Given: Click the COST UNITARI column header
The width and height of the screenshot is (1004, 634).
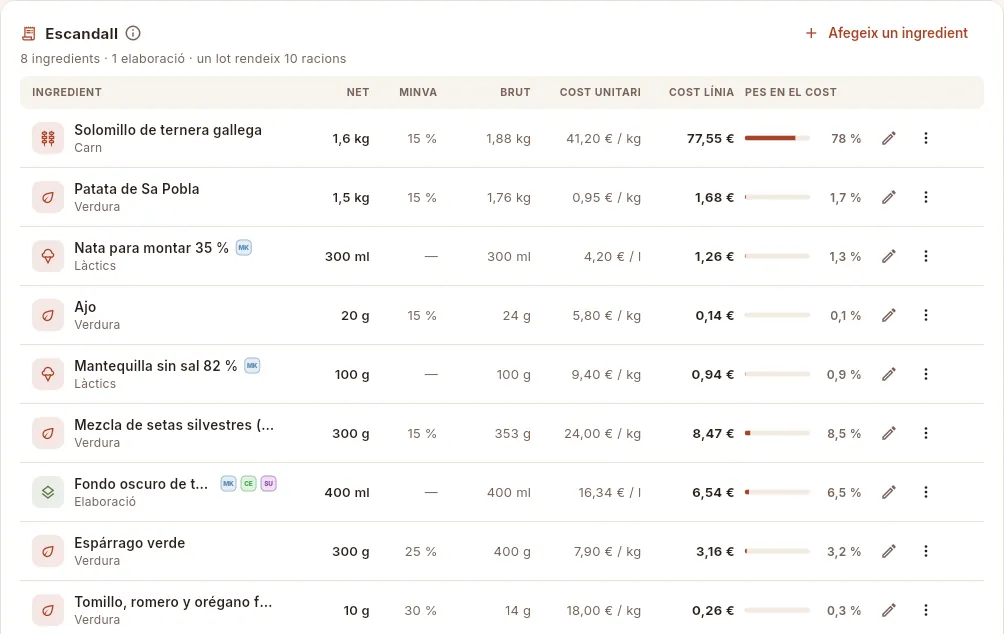Looking at the screenshot, I should 600,92.
